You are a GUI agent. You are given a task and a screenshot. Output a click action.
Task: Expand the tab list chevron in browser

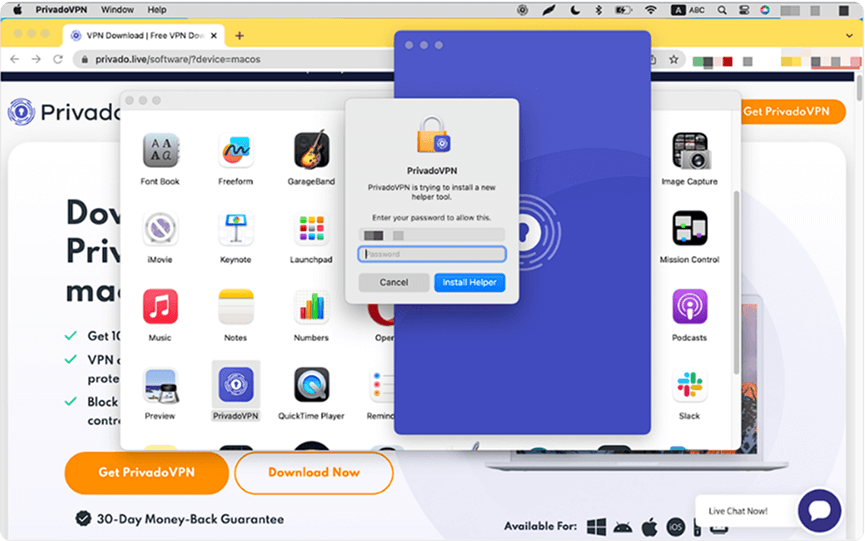(x=849, y=36)
